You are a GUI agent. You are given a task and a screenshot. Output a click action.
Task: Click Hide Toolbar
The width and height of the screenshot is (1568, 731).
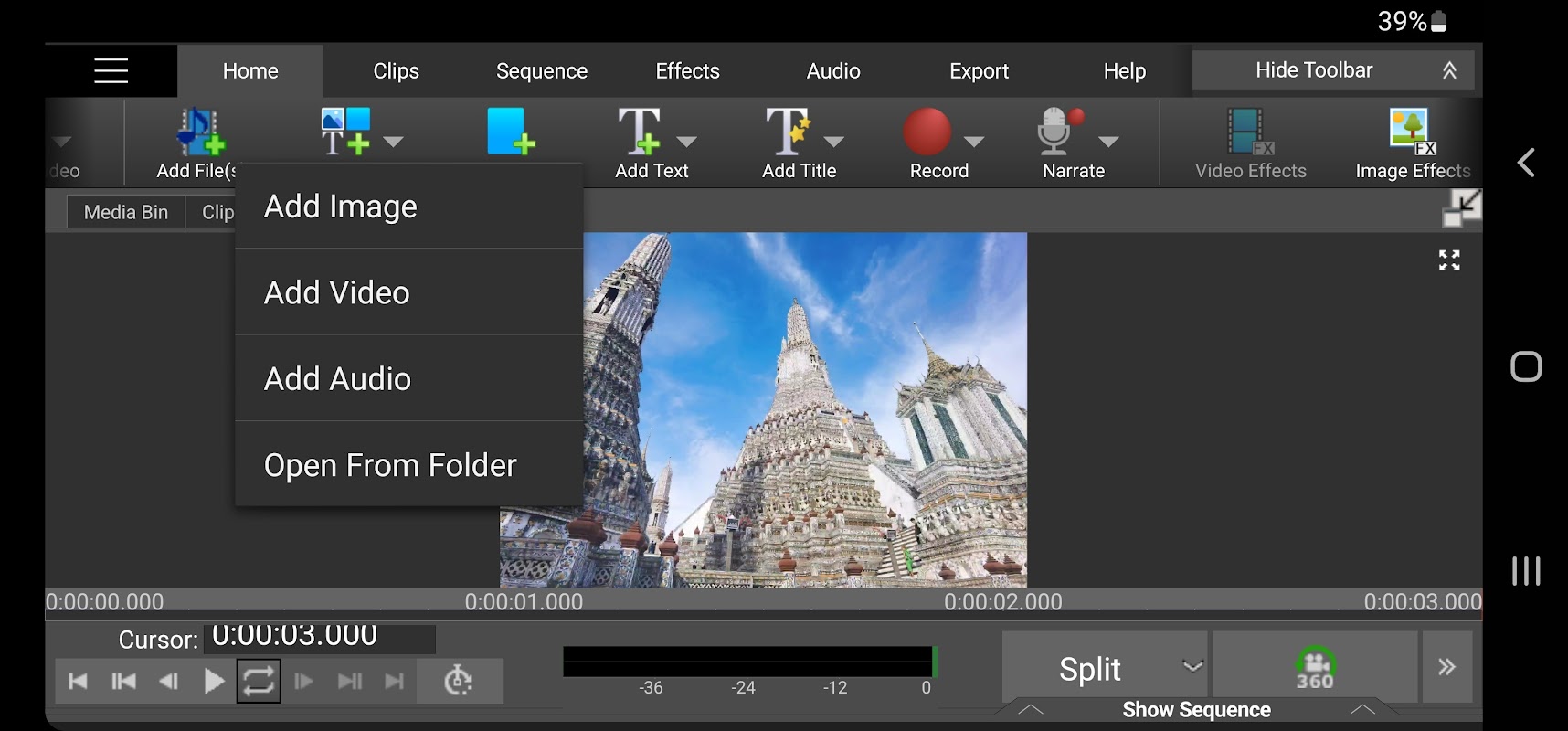(x=1333, y=70)
